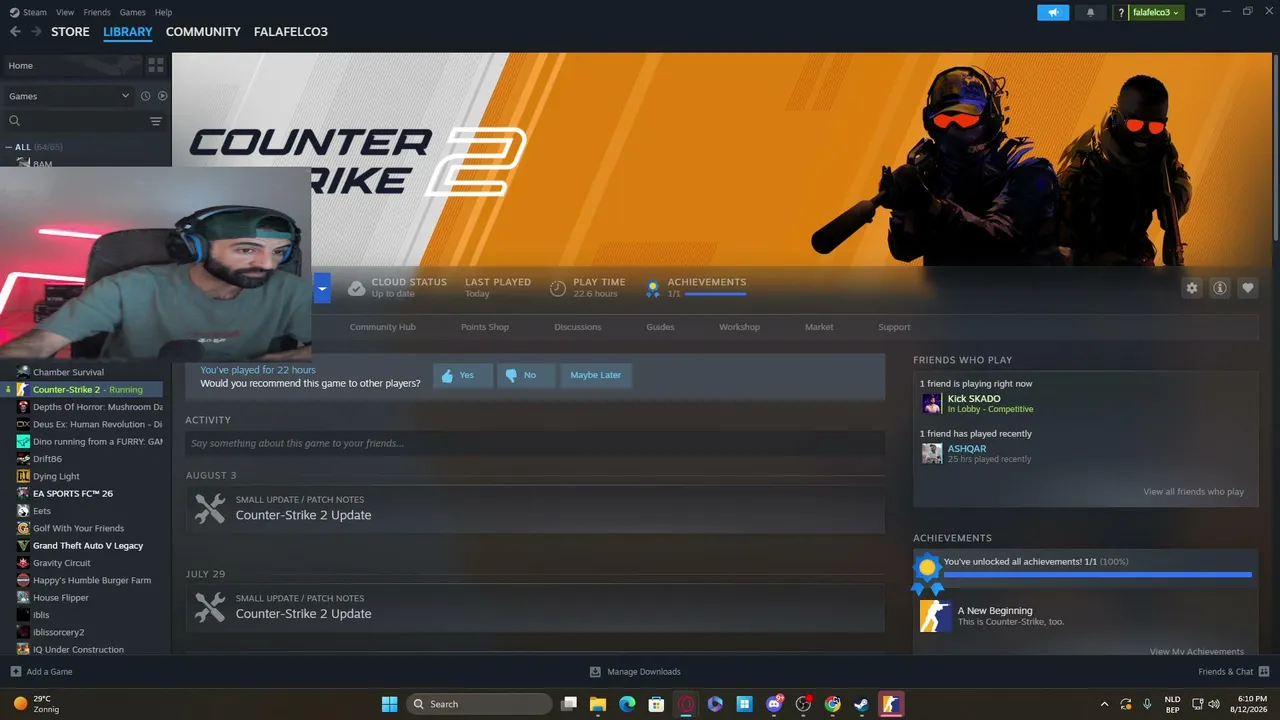Open the FALAFELCO3 profile tab

tap(291, 32)
